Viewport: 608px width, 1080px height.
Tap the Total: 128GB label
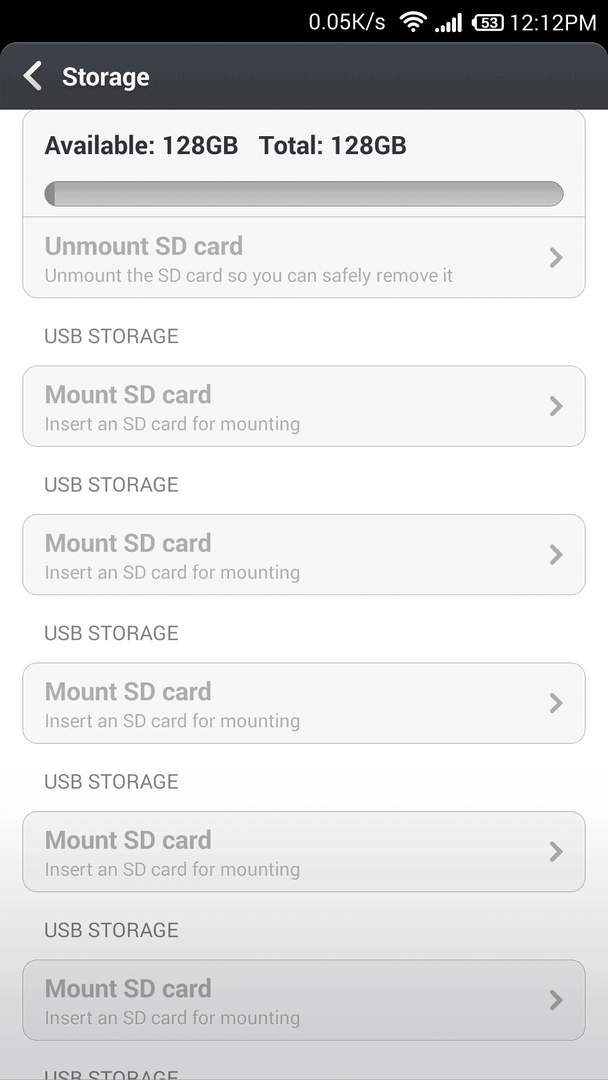333,145
